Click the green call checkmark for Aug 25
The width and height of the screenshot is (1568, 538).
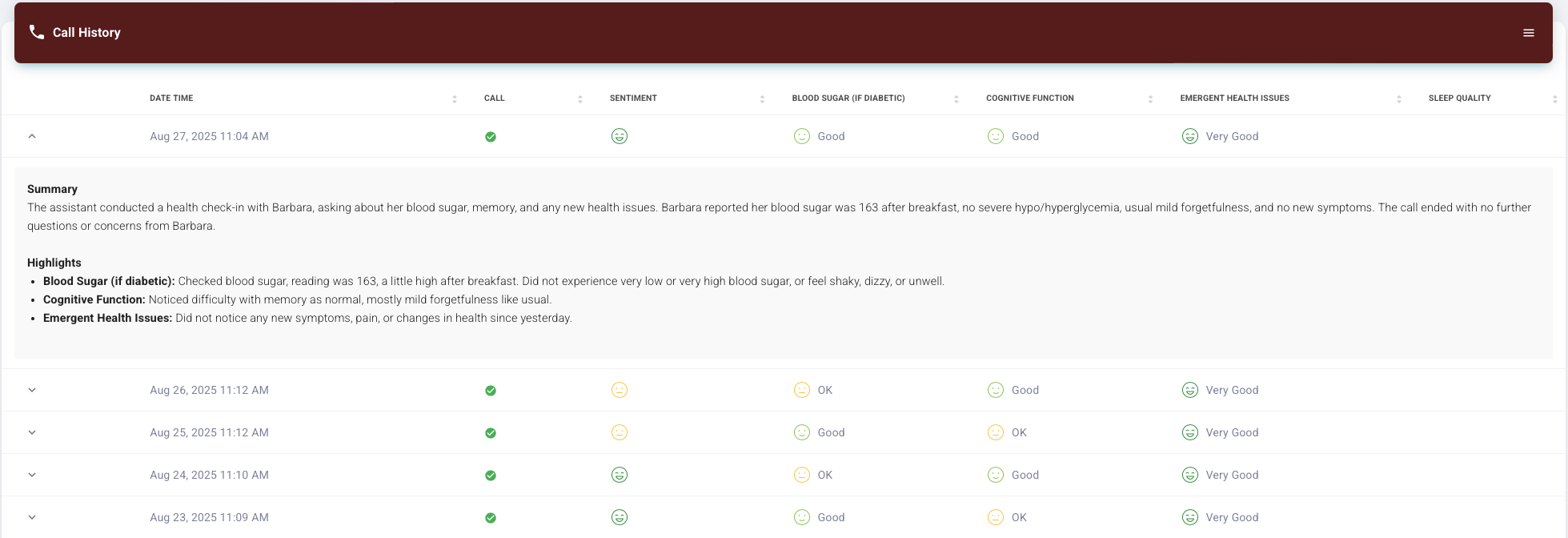pos(491,433)
